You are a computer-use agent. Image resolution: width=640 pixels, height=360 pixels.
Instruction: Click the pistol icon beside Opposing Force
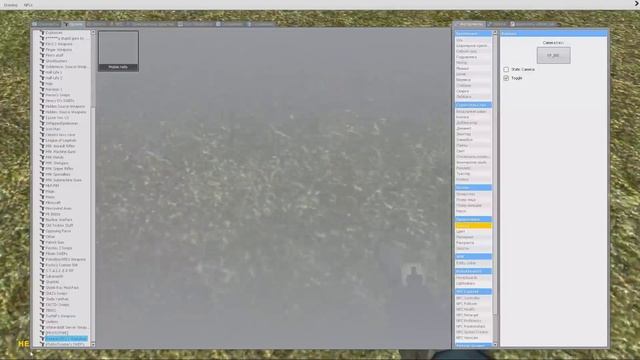(42, 231)
